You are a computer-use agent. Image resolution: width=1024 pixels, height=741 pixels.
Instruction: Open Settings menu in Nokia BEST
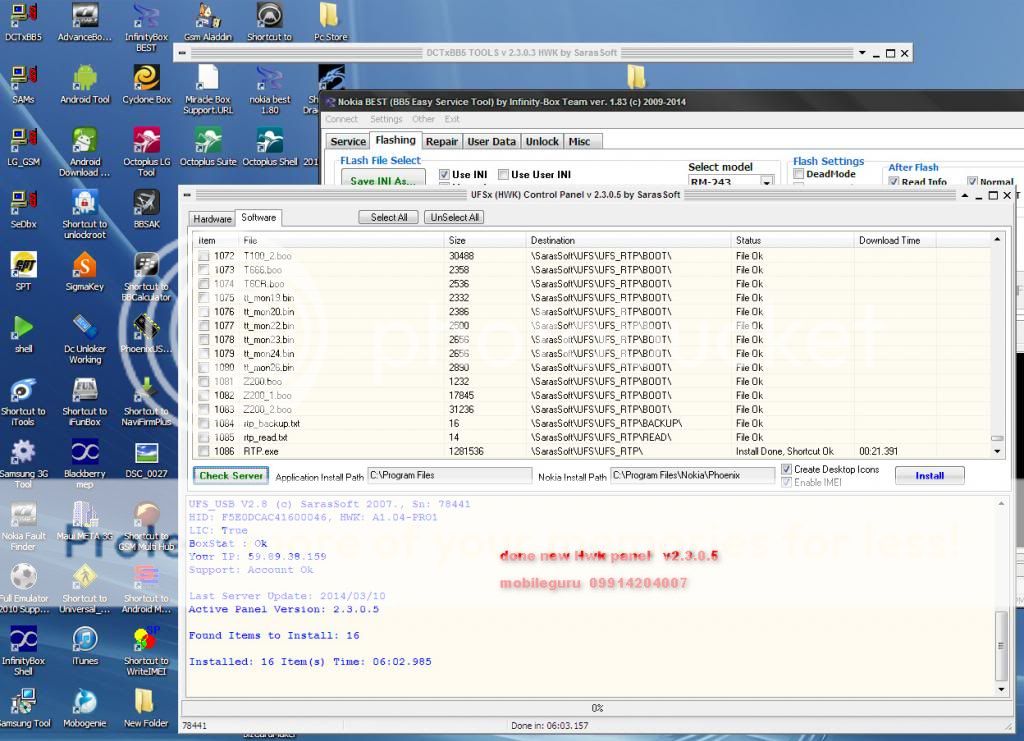pos(386,119)
